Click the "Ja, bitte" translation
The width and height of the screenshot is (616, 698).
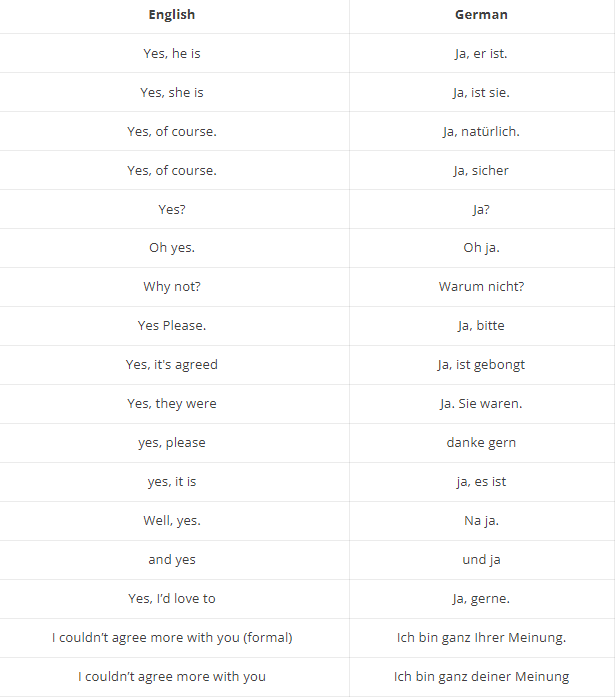(x=481, y=326)
